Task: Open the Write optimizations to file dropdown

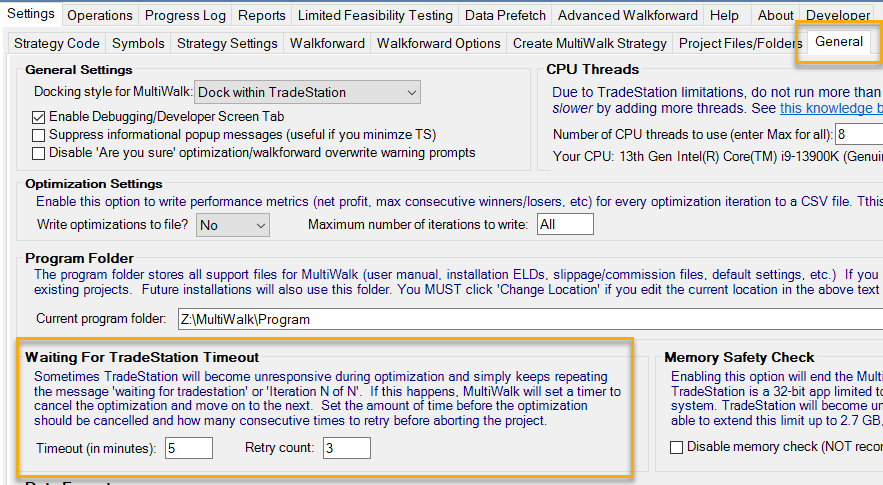Action: (232, 225)
